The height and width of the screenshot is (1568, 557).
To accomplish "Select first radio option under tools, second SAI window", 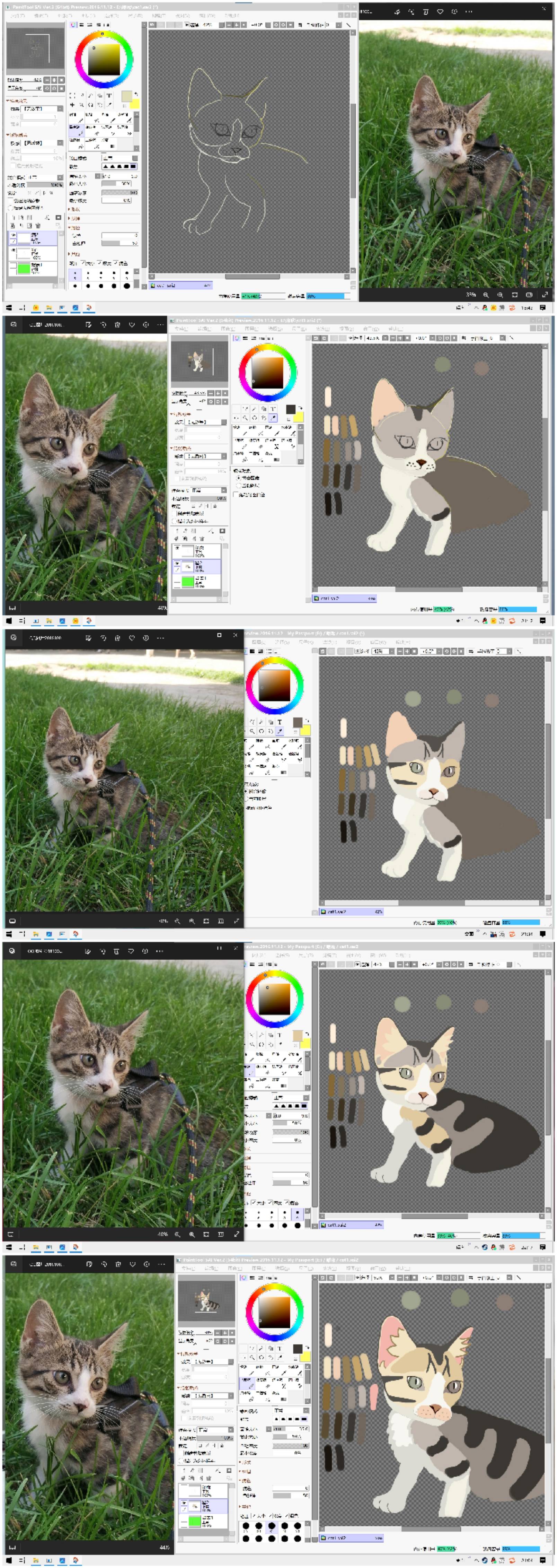I will (x=238, y=478).
